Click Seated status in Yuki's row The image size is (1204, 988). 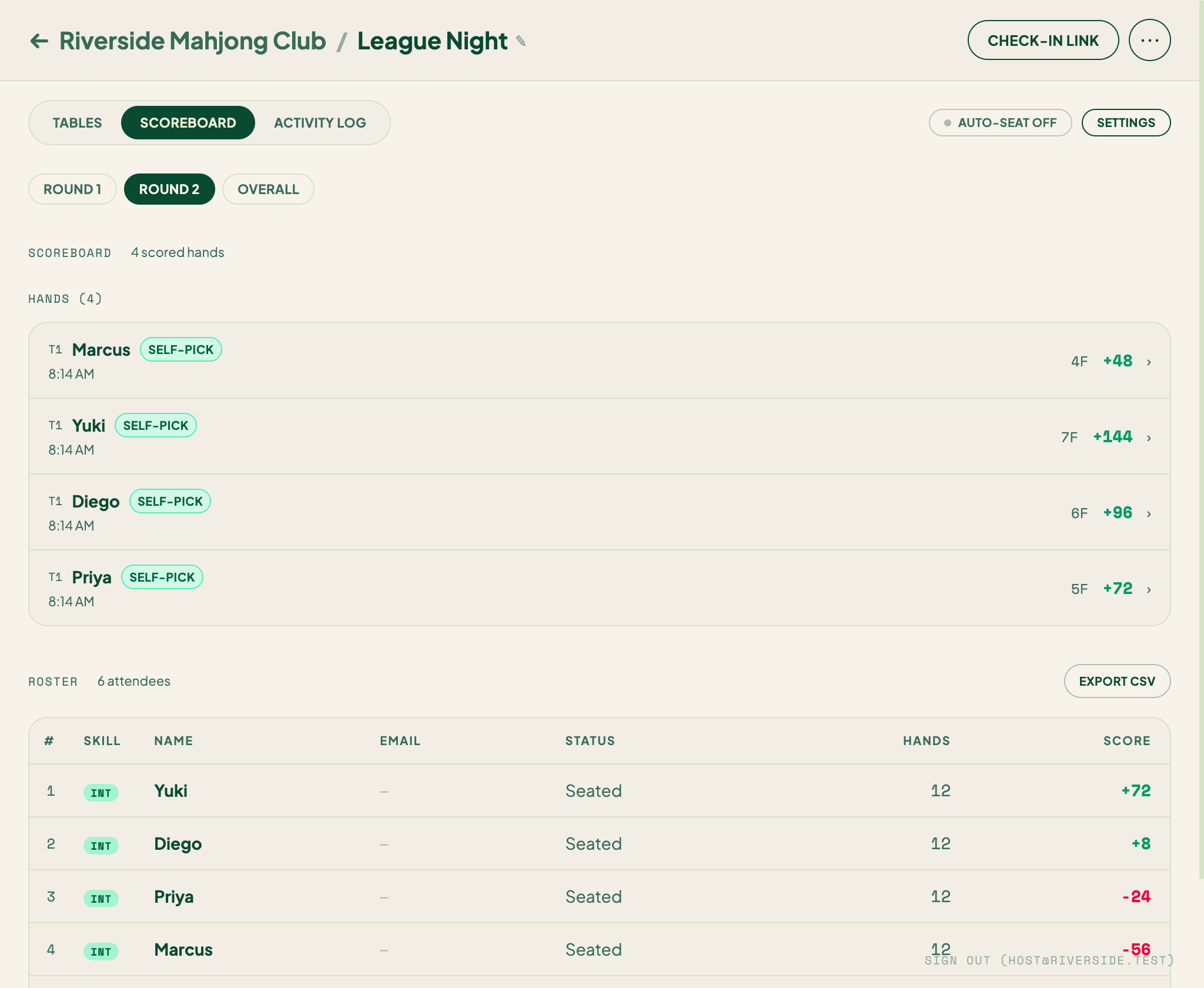click(594, 791)
